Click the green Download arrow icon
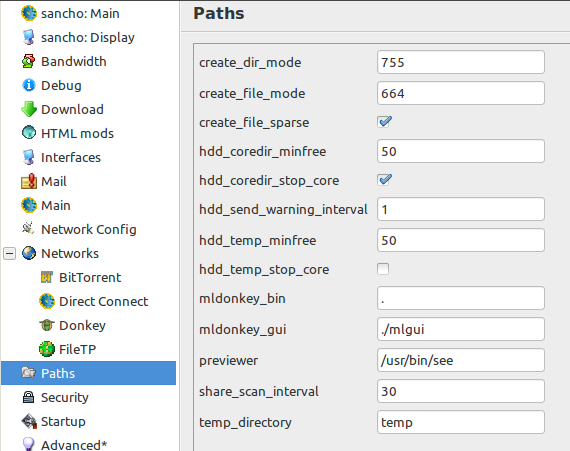The height and width of the screenshot is (451, 570). (x=29, y=109)
